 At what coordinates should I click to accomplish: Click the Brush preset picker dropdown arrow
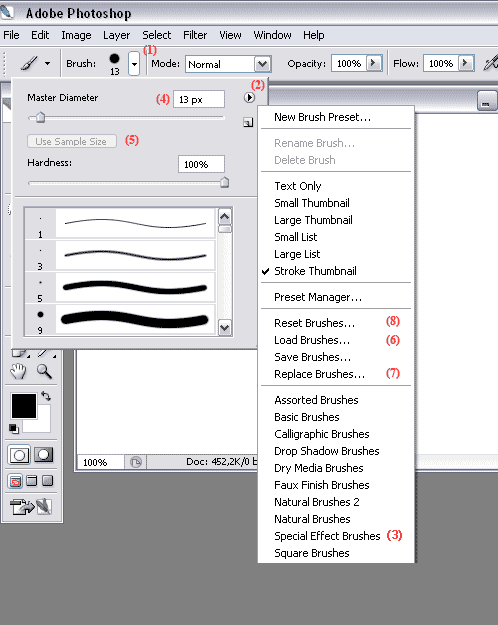[x=134, y=64]
